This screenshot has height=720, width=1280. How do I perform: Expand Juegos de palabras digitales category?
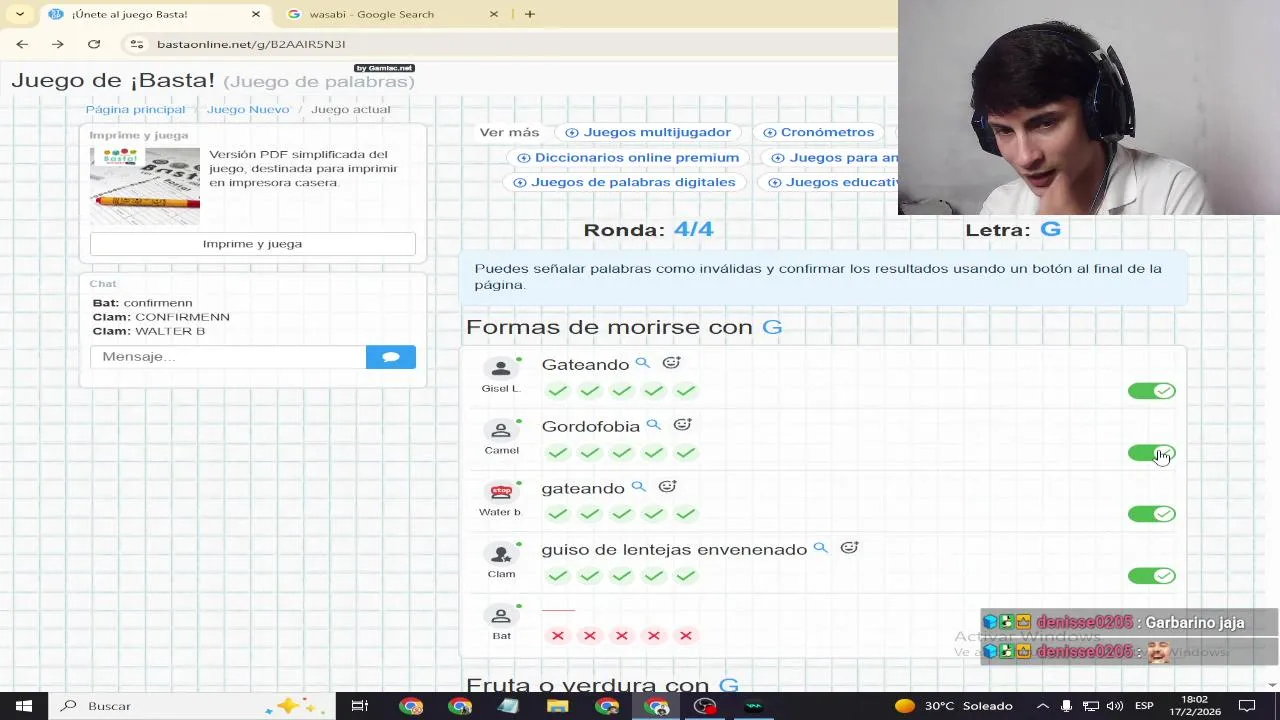(x=624, y=182)
